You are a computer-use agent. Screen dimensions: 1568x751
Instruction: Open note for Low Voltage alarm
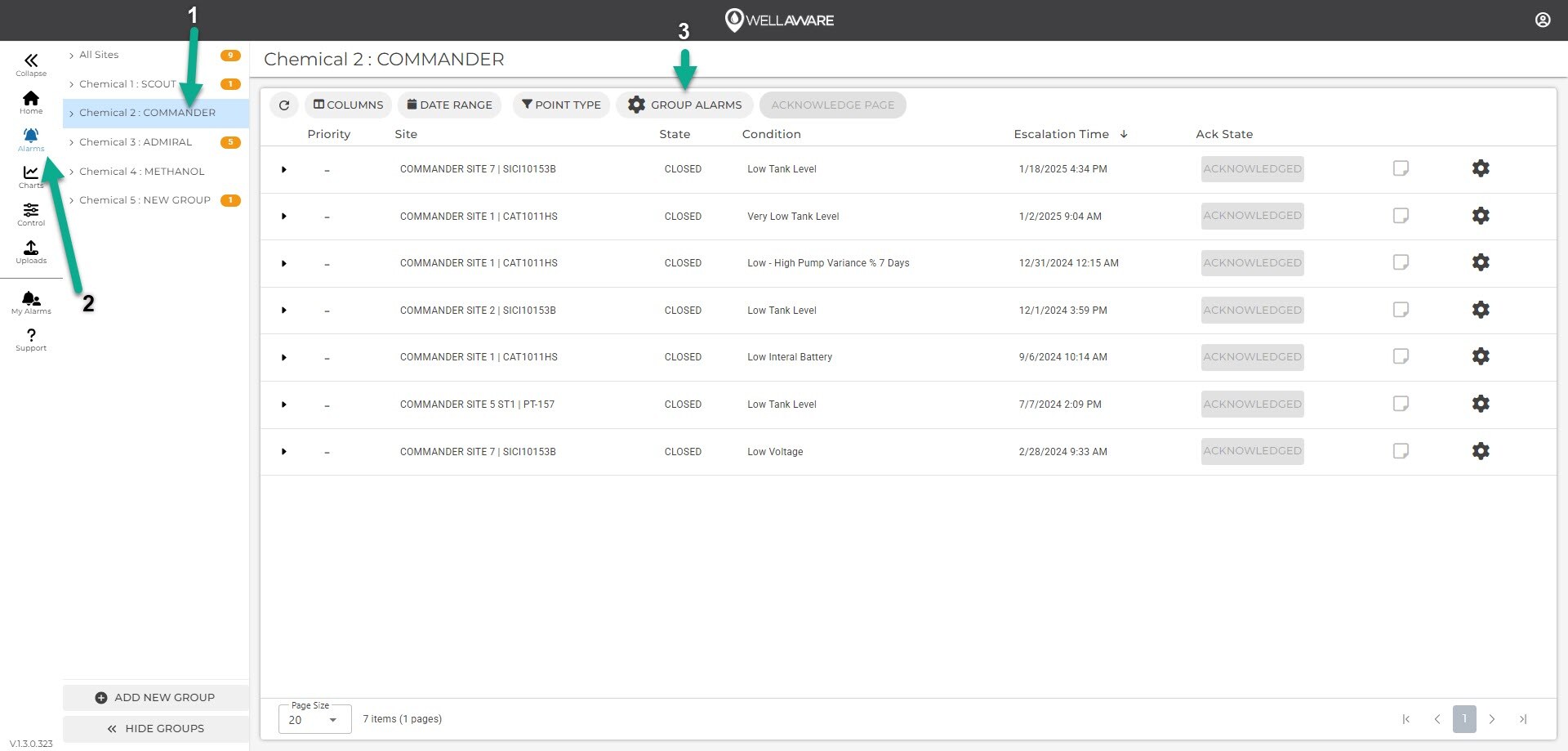point(1401,451)
